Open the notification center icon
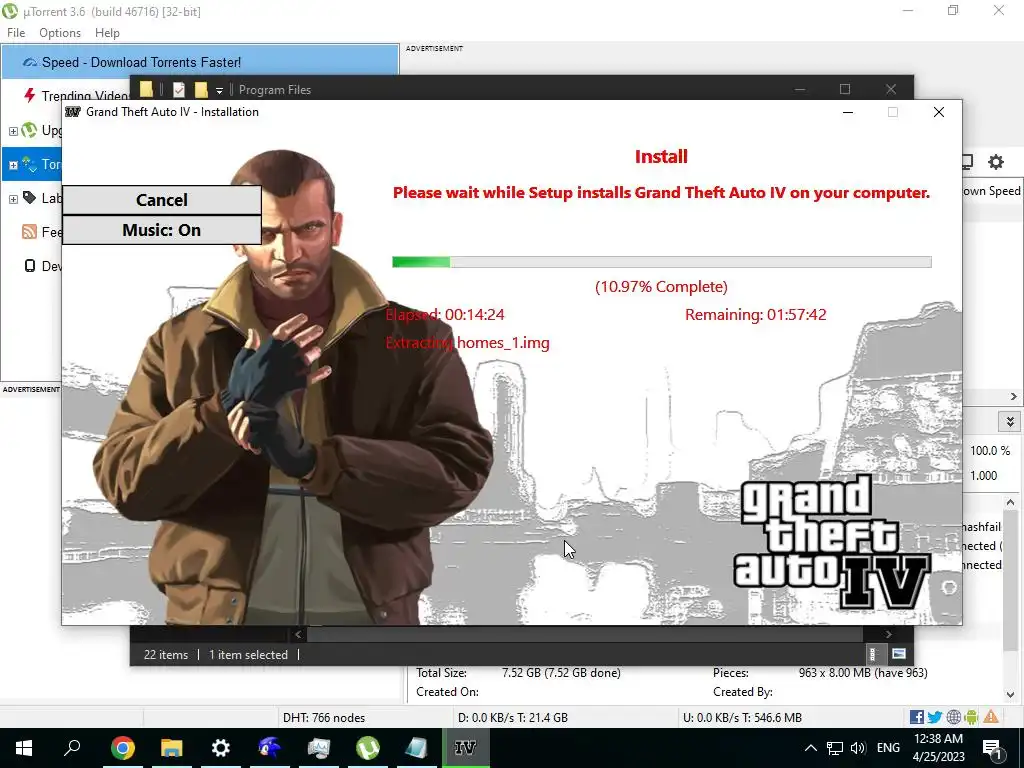Image resolution: width=1024 pixels, height=768 pixels. pyautogui.click(x=992, y=748)
